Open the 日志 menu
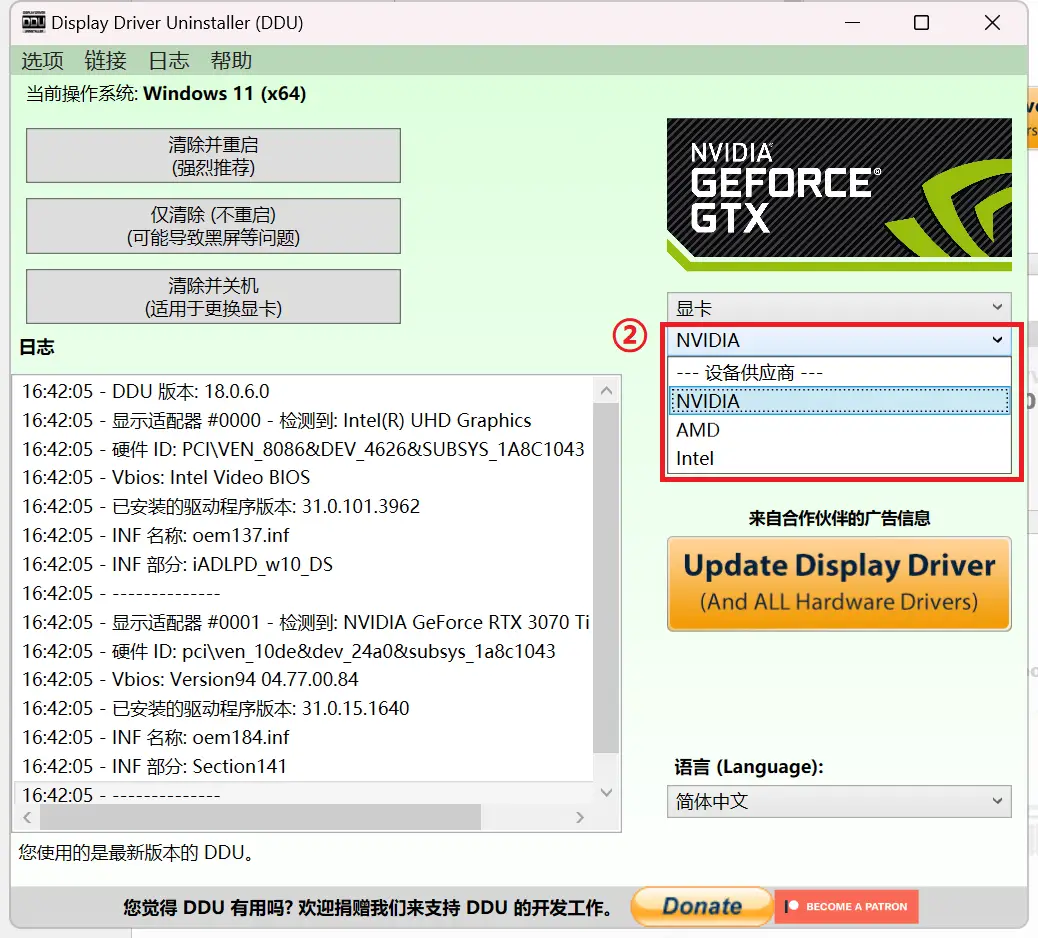This screenshot has height=938, width=1038. [x=168, y=60]
